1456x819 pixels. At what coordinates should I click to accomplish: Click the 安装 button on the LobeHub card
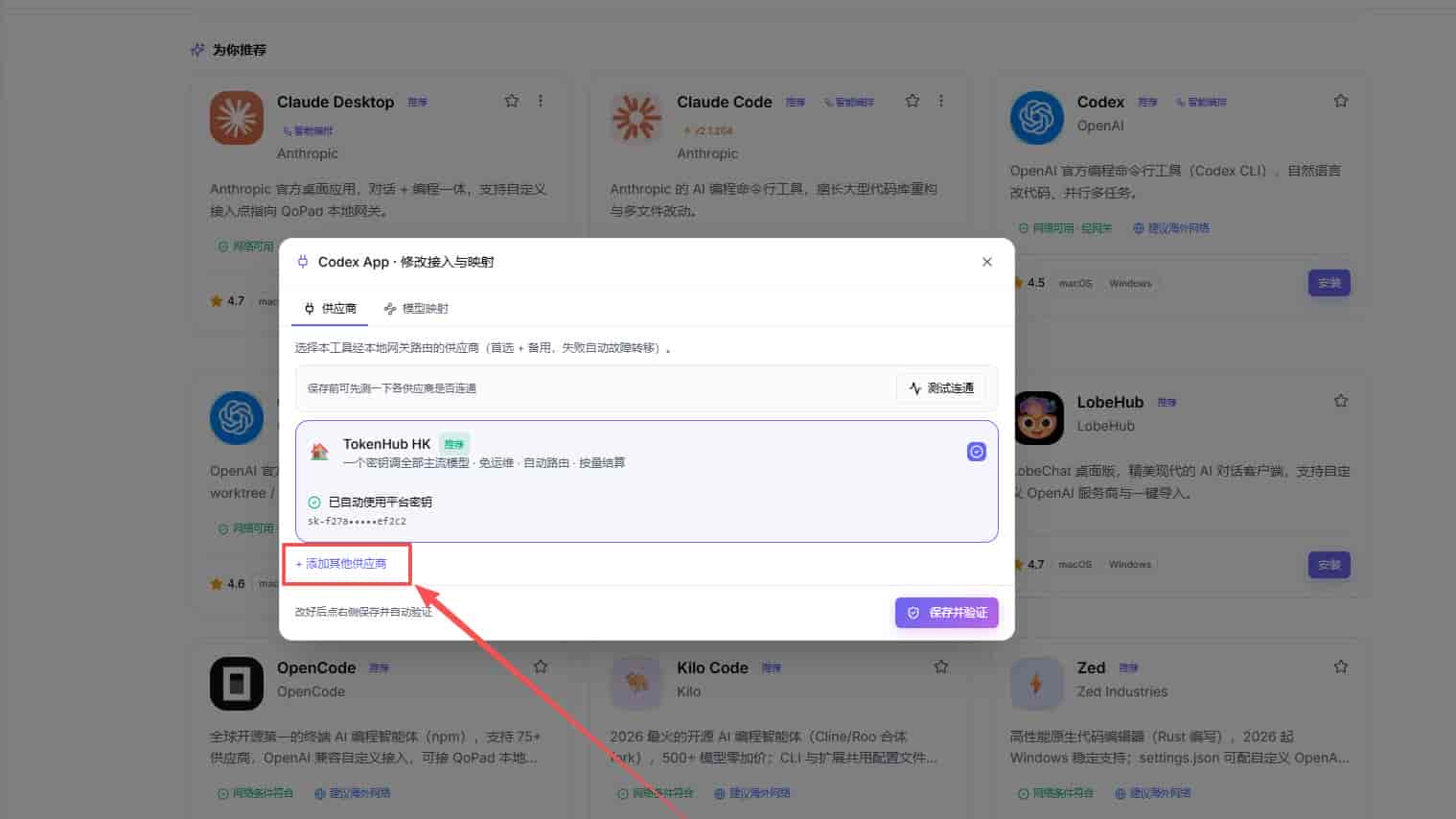(x=1329, y=565)
